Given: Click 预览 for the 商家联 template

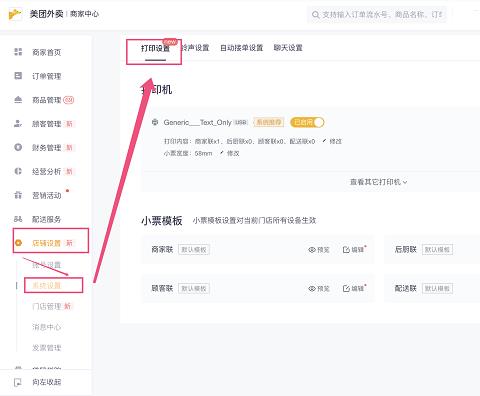Looking at the screenshot, I should click(323, 250).
